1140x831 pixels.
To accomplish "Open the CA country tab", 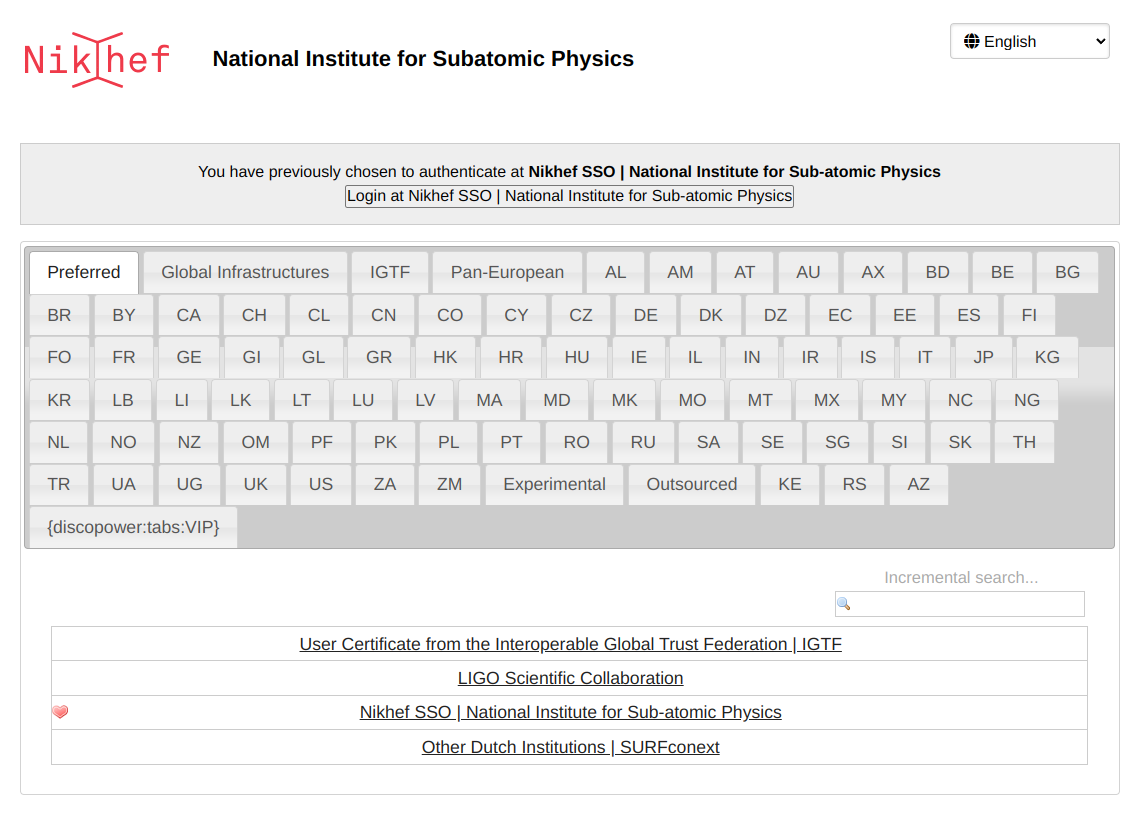I will click(x=188, y=316).
